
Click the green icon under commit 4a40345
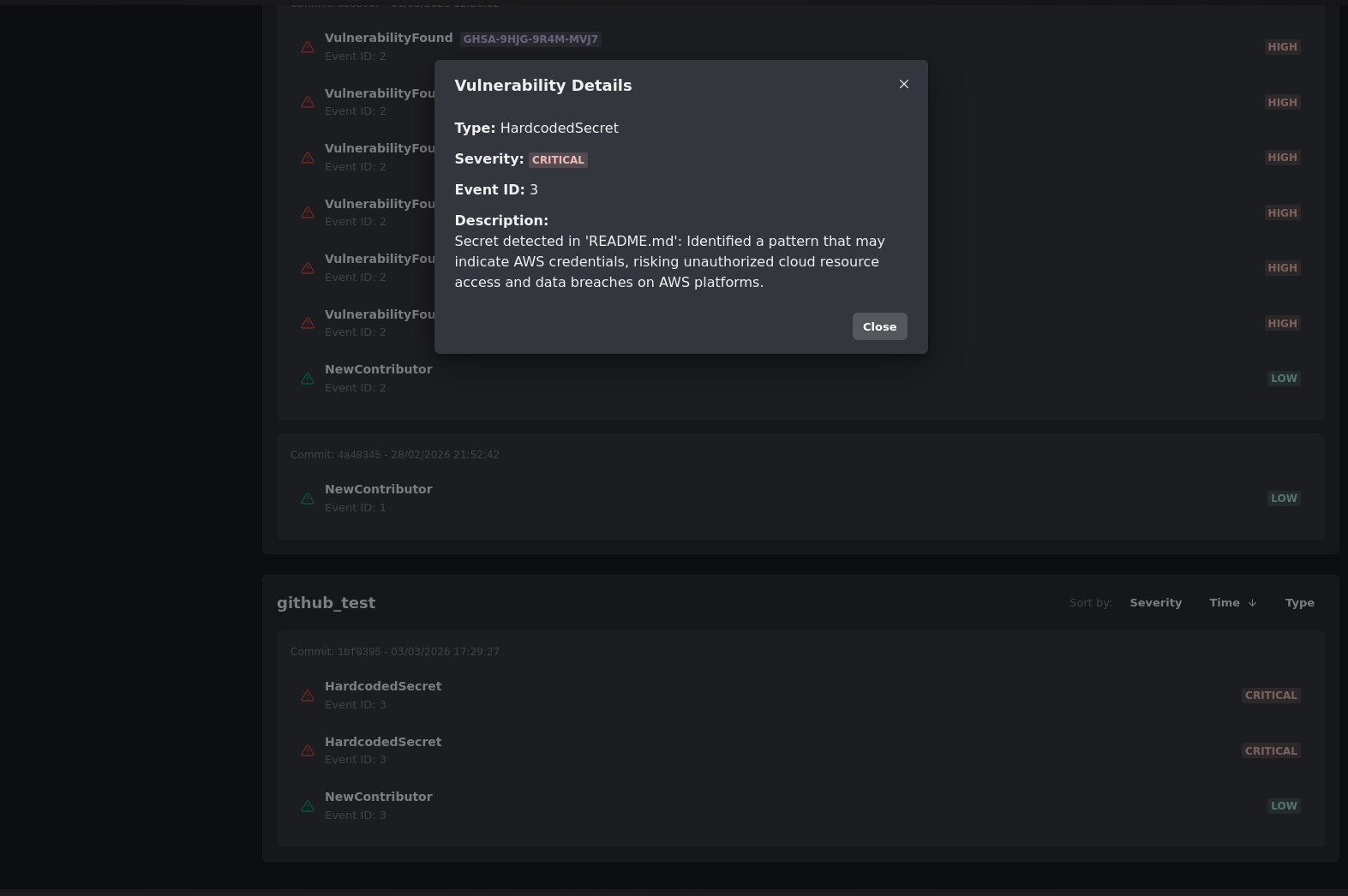[x=308, y=499]
